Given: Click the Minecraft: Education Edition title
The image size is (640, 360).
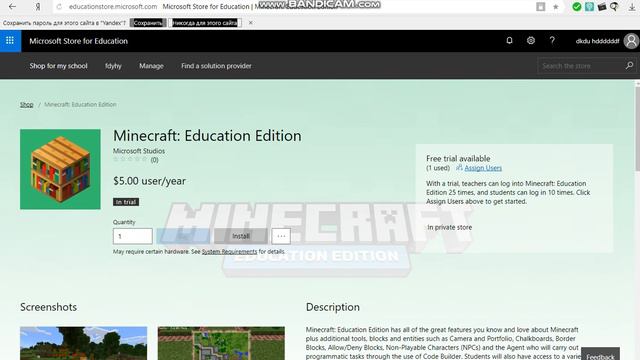Looking at the screenshot, I should tap(207, 136).
